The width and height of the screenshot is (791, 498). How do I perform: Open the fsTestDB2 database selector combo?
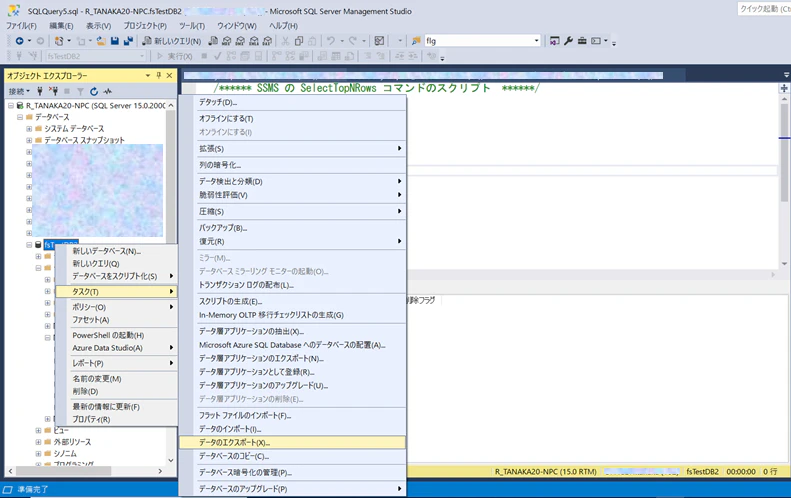[95, 56]
